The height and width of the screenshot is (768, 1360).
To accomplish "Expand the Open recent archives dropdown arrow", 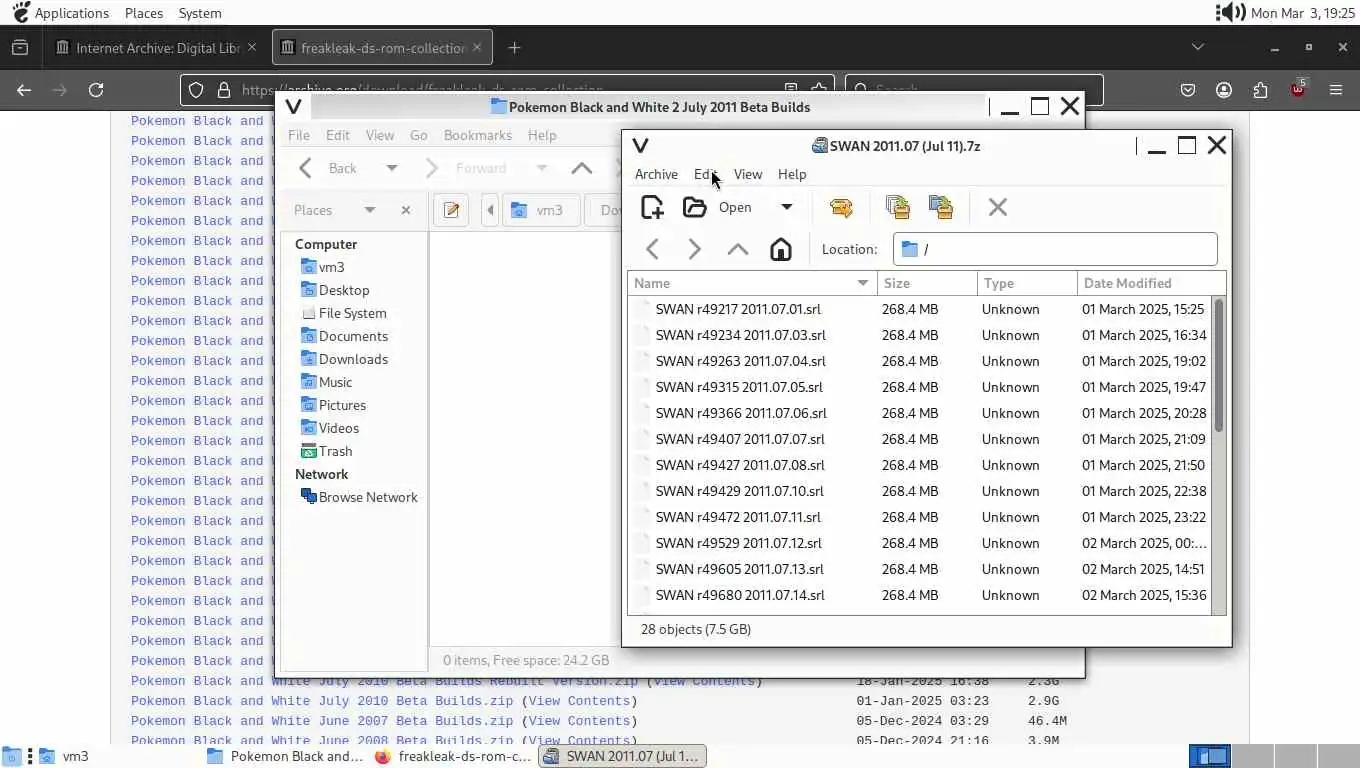I will point(787,207).
